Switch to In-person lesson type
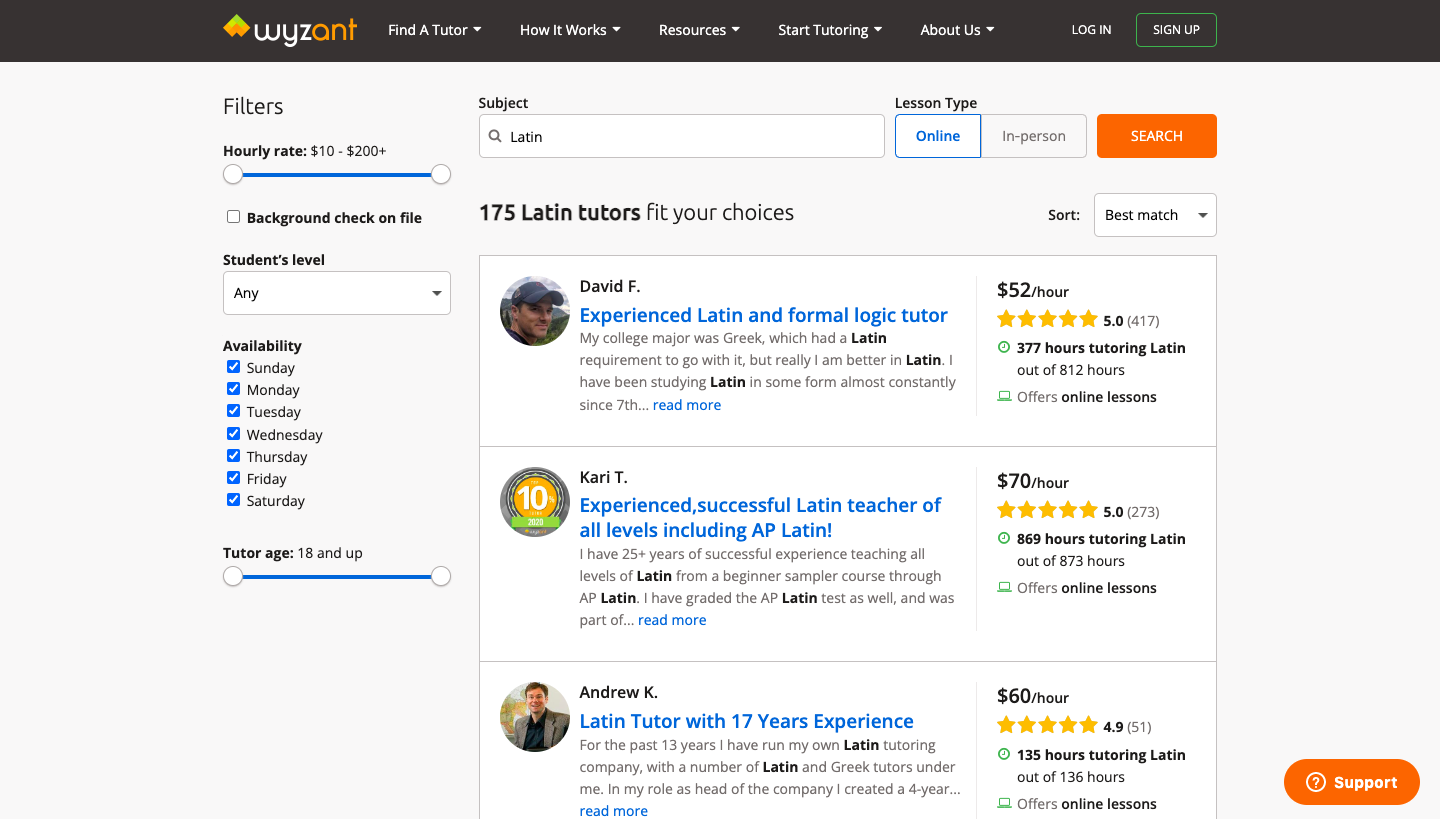Screen dimensions: 1440x819 click(1033, 136)
